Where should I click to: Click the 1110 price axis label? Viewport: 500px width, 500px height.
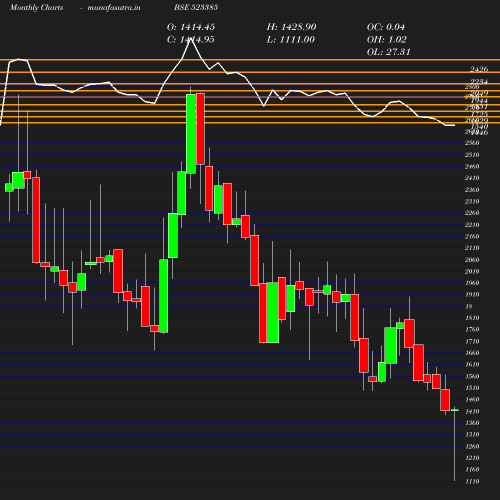pyautogui.click(x=472, y=481)
